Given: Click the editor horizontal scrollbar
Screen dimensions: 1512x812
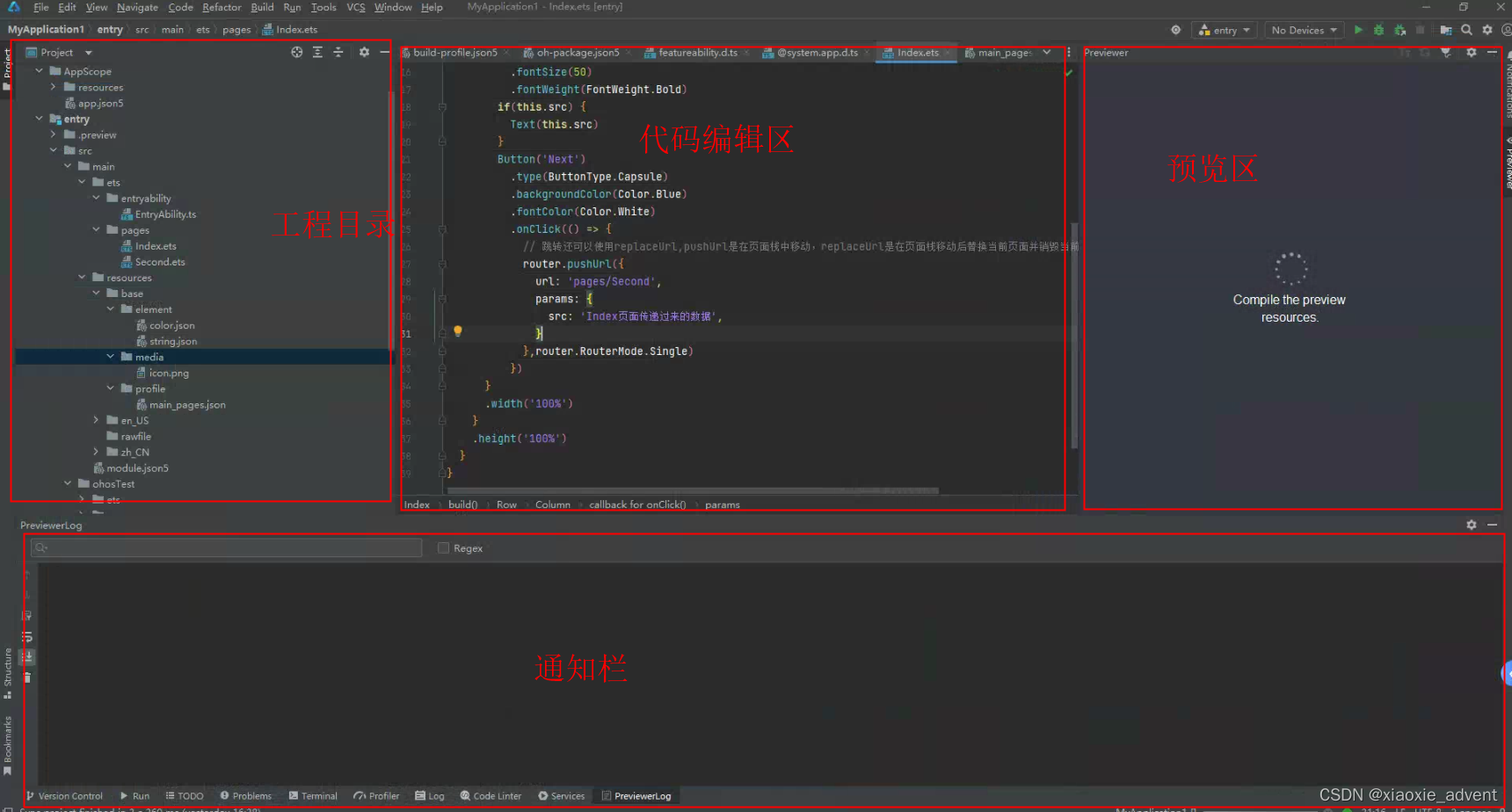Looking at the screenshot, I should tap(693, 490).
